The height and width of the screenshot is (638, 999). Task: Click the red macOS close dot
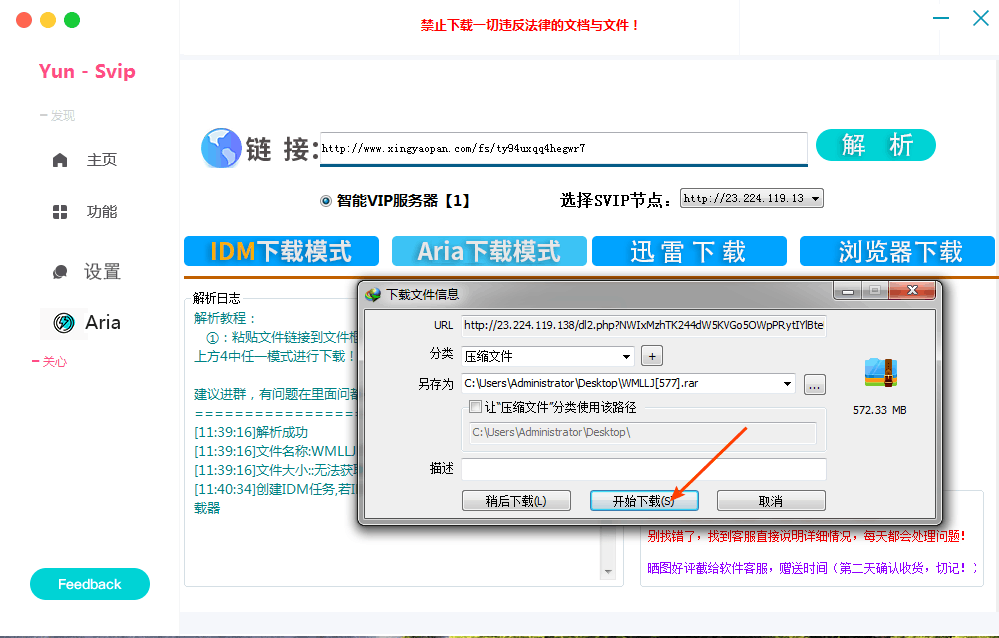coord(24,20)
